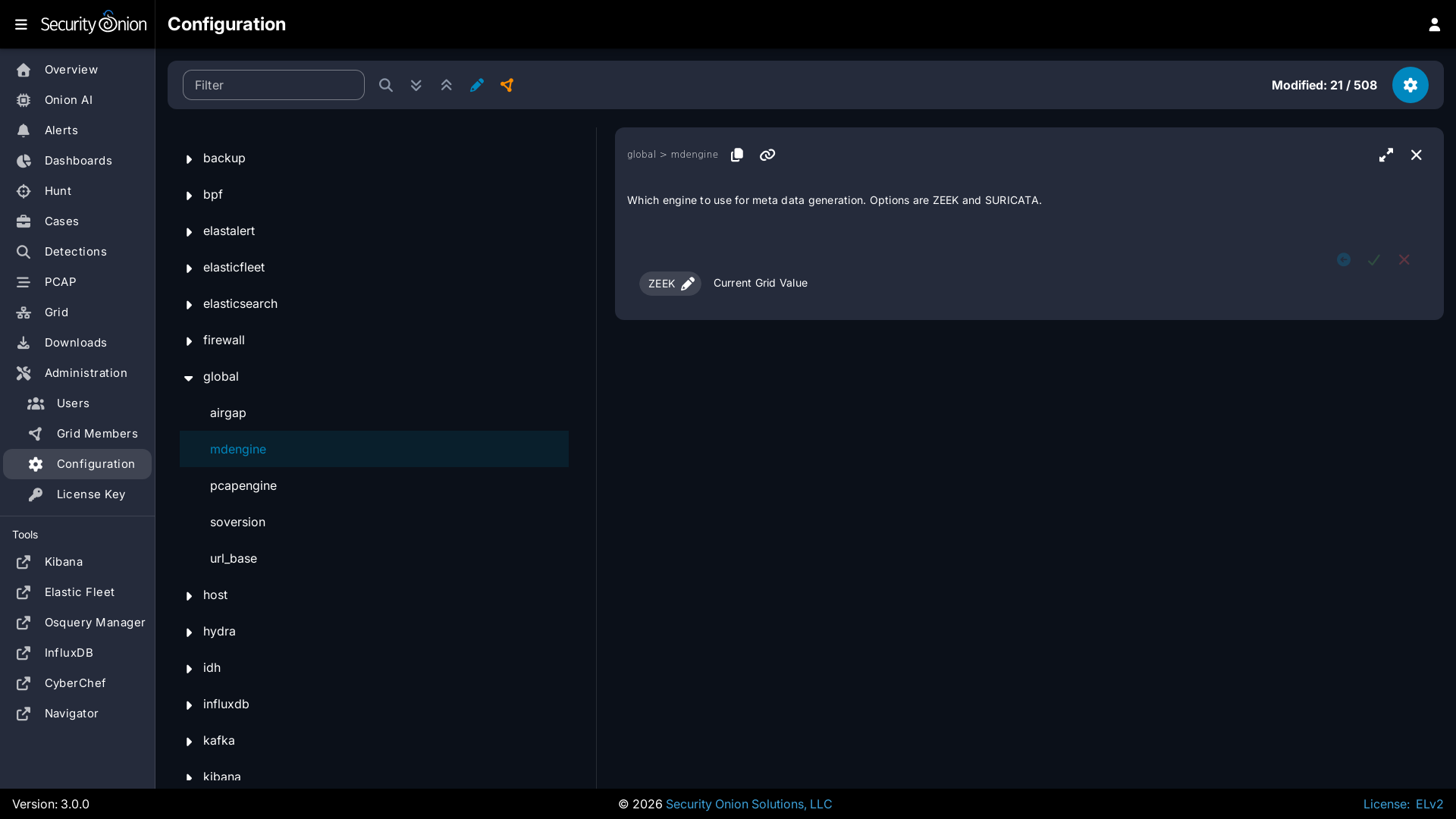This screenshot has height=819, width=1456.
Task: Click into the Filter input field
Action: click(273, 85)
